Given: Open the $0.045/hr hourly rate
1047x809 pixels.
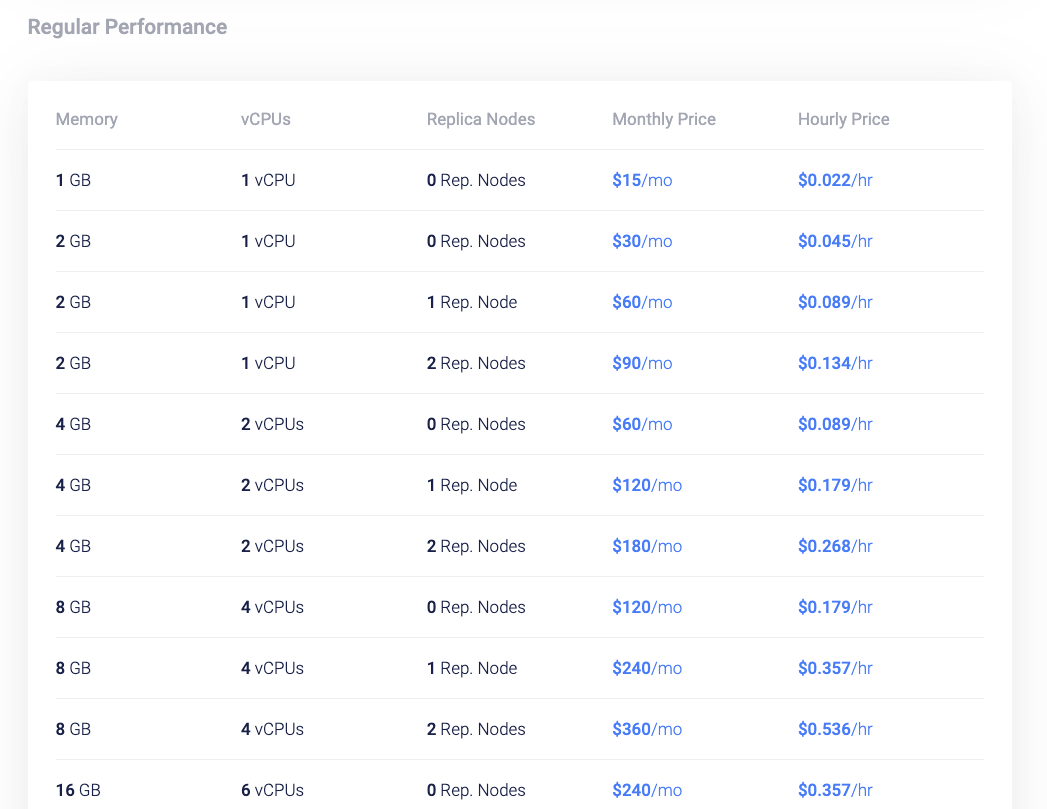Looking at the screenshot, I should (x=835, y=241).
